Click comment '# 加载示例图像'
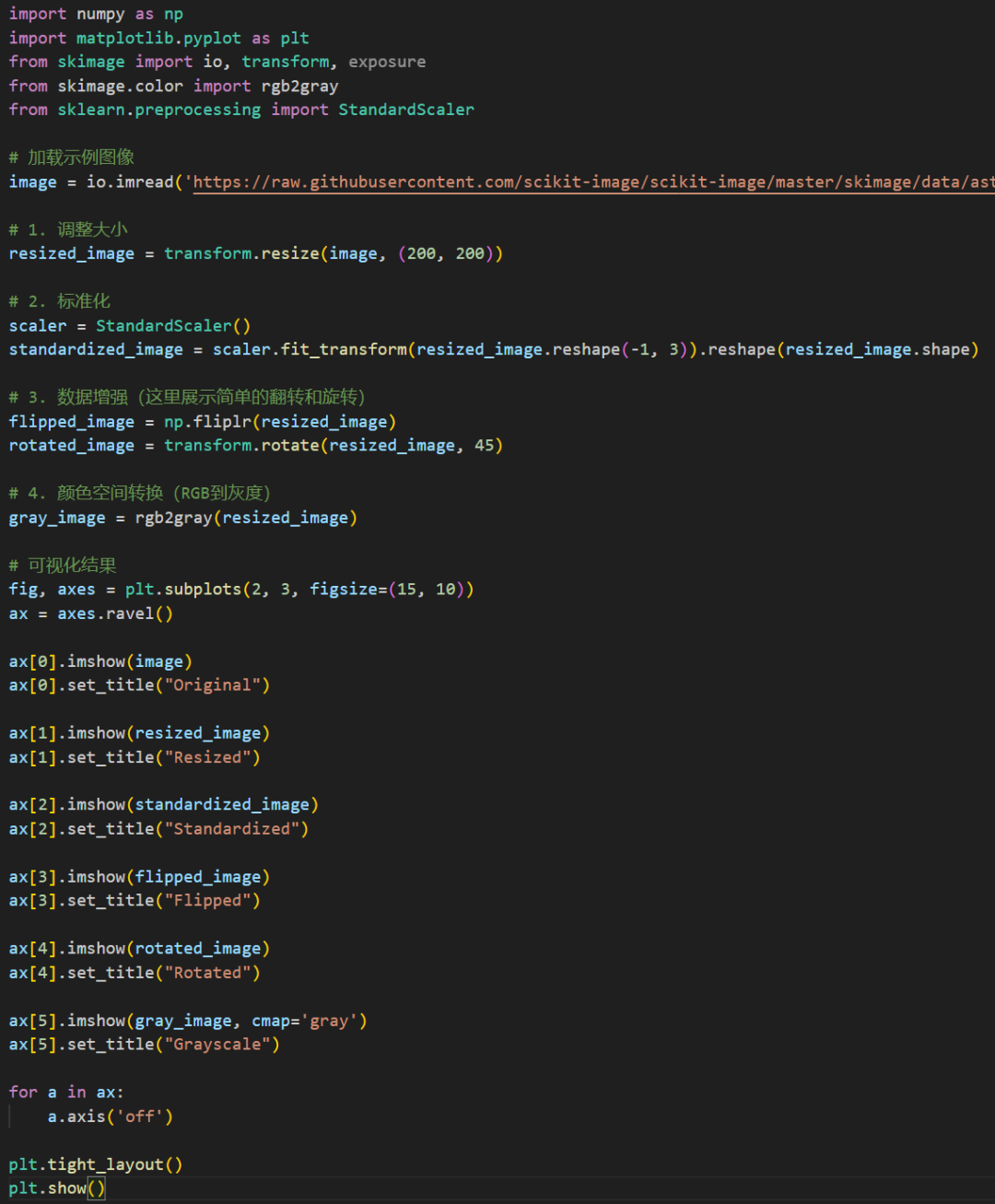This screenshot has height=1204, width=995. (72, 158)
